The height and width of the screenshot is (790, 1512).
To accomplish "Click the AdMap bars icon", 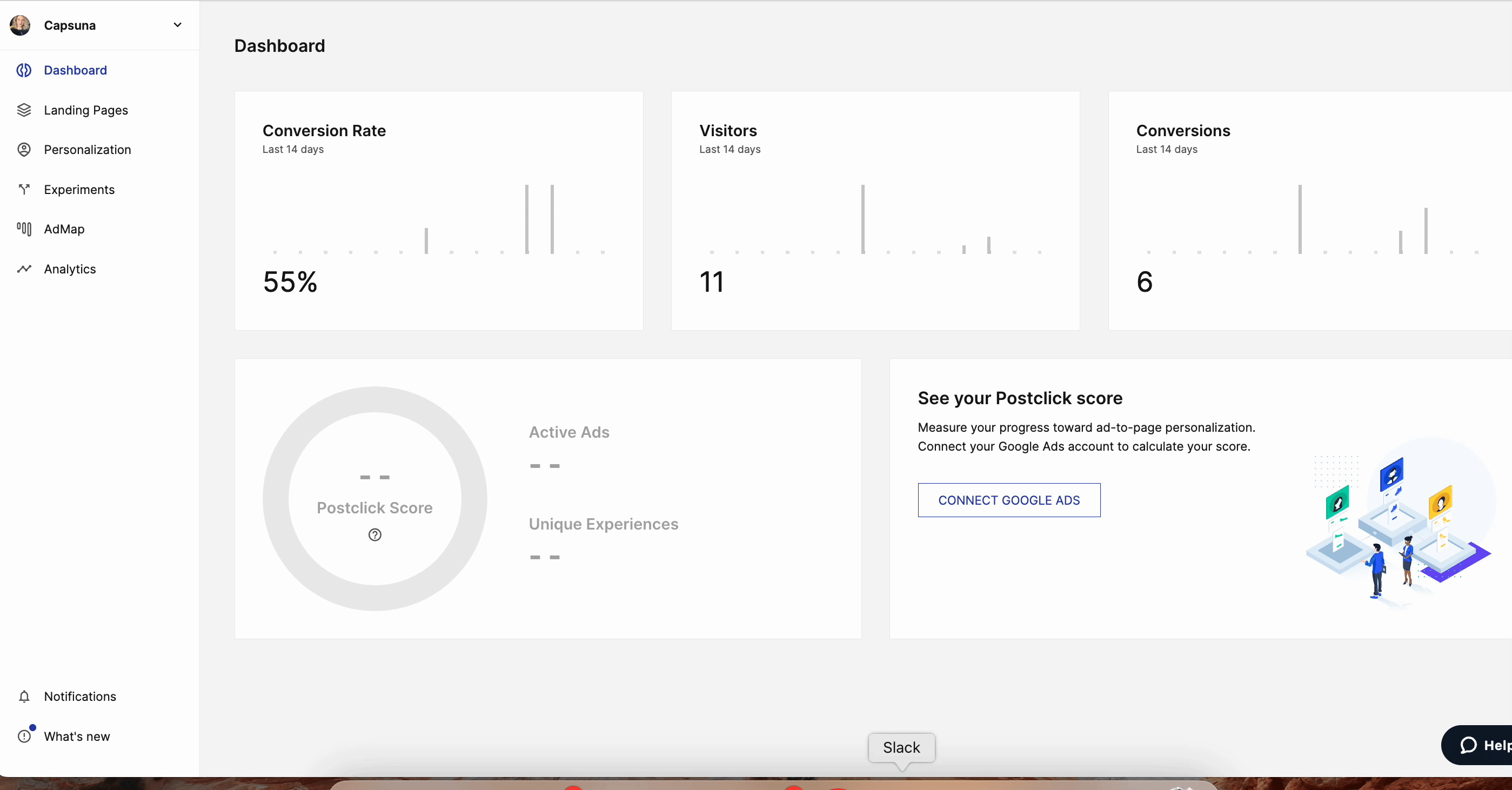I will pyautogui.click(x=23, y=229).
